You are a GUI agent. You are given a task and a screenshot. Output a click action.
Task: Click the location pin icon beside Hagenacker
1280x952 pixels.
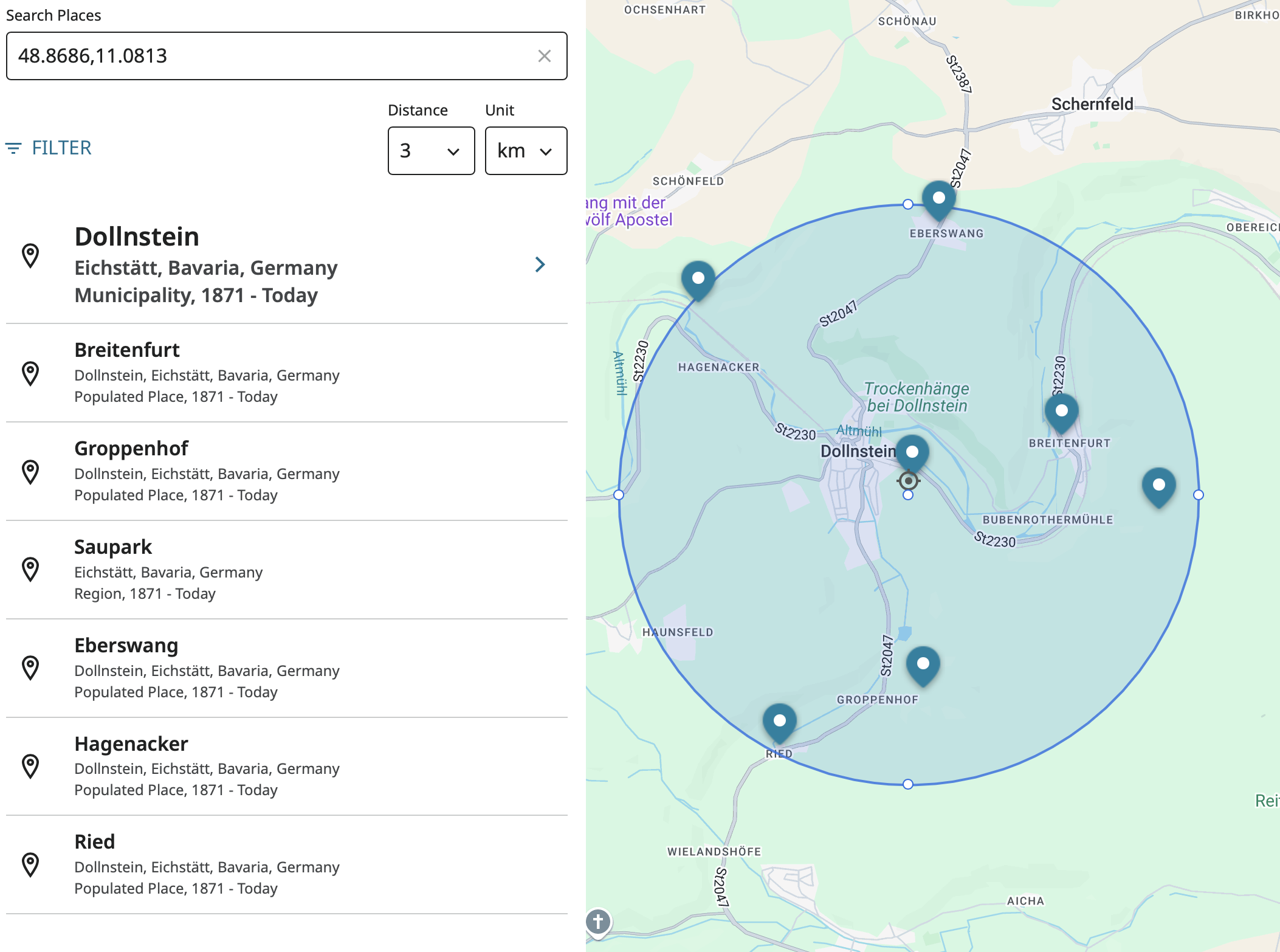30,766
